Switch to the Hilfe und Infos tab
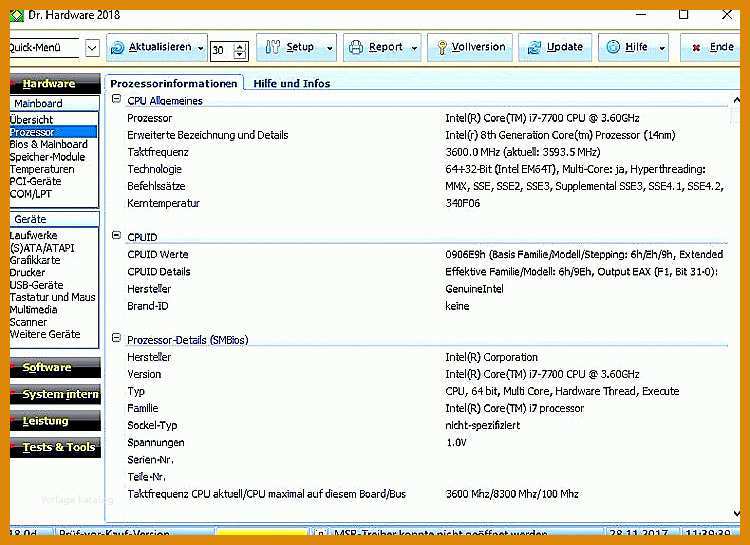The height and width of the screenshot is (545, 750). [292, 83]
